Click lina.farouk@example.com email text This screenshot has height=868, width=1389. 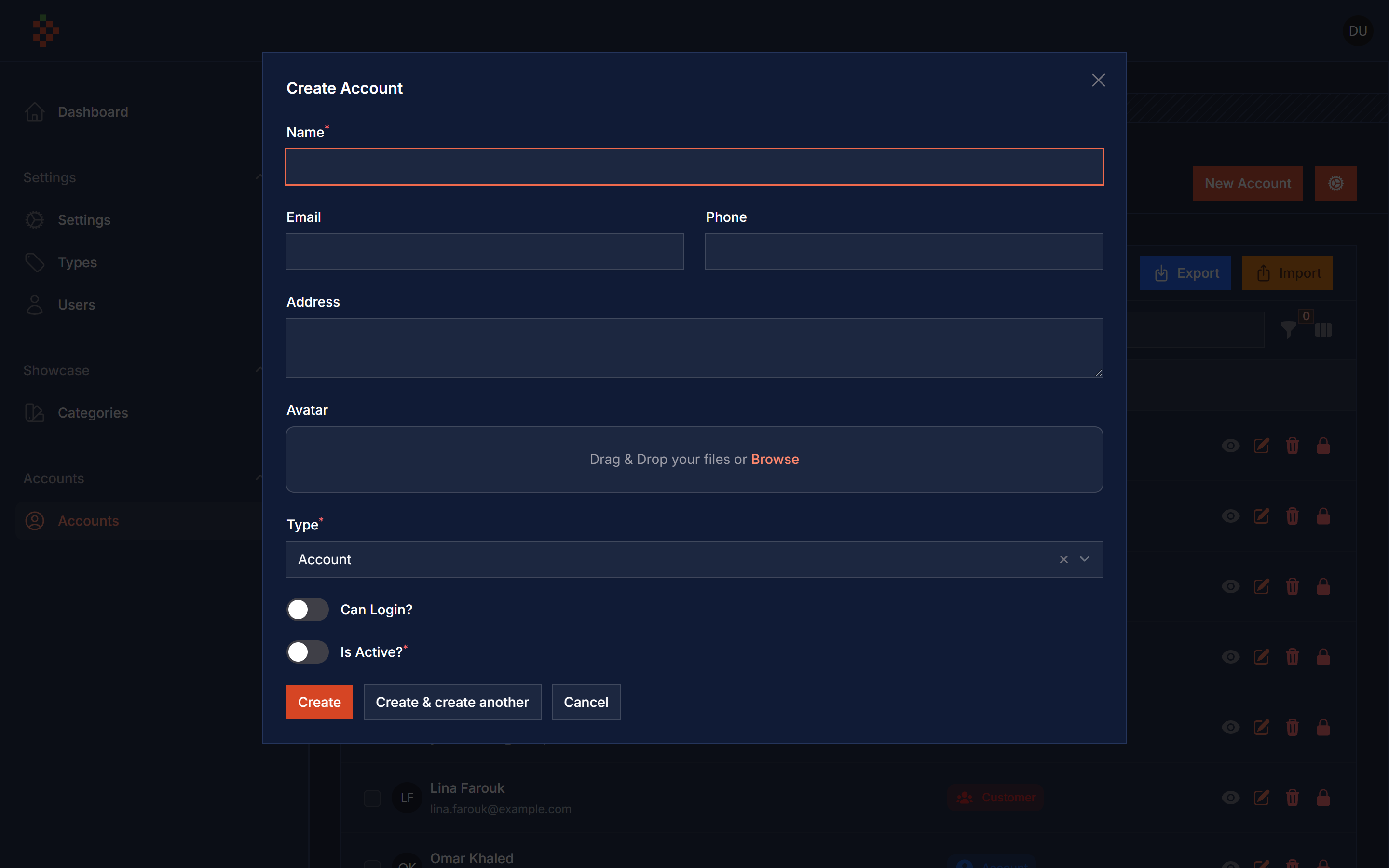[x=501, y=809]
